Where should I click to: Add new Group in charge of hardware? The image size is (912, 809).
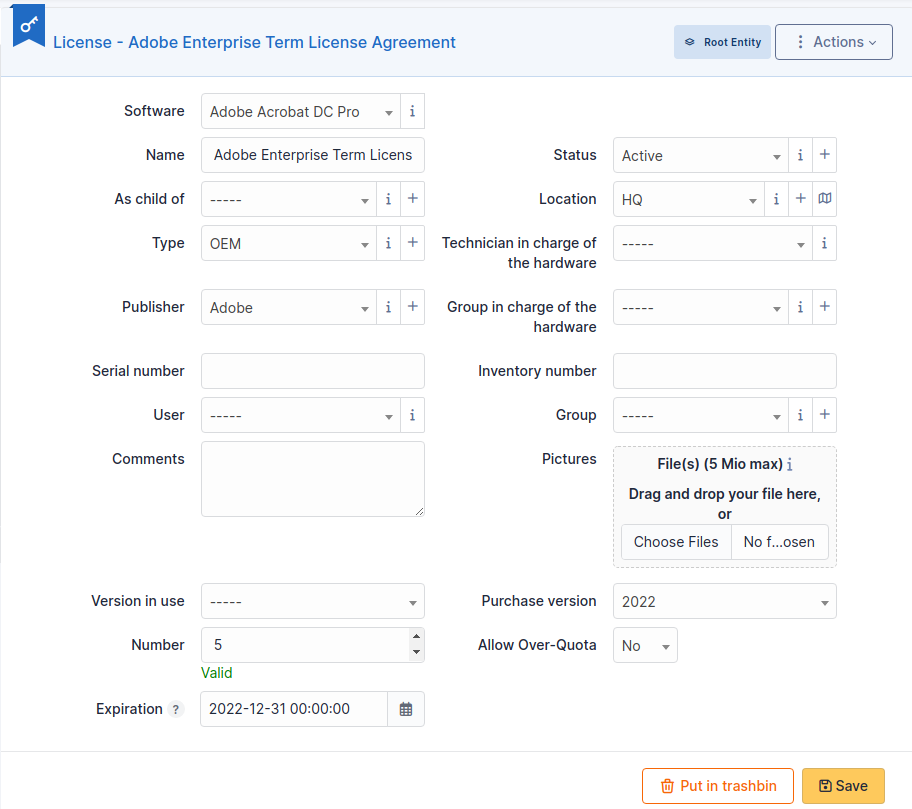825,307
